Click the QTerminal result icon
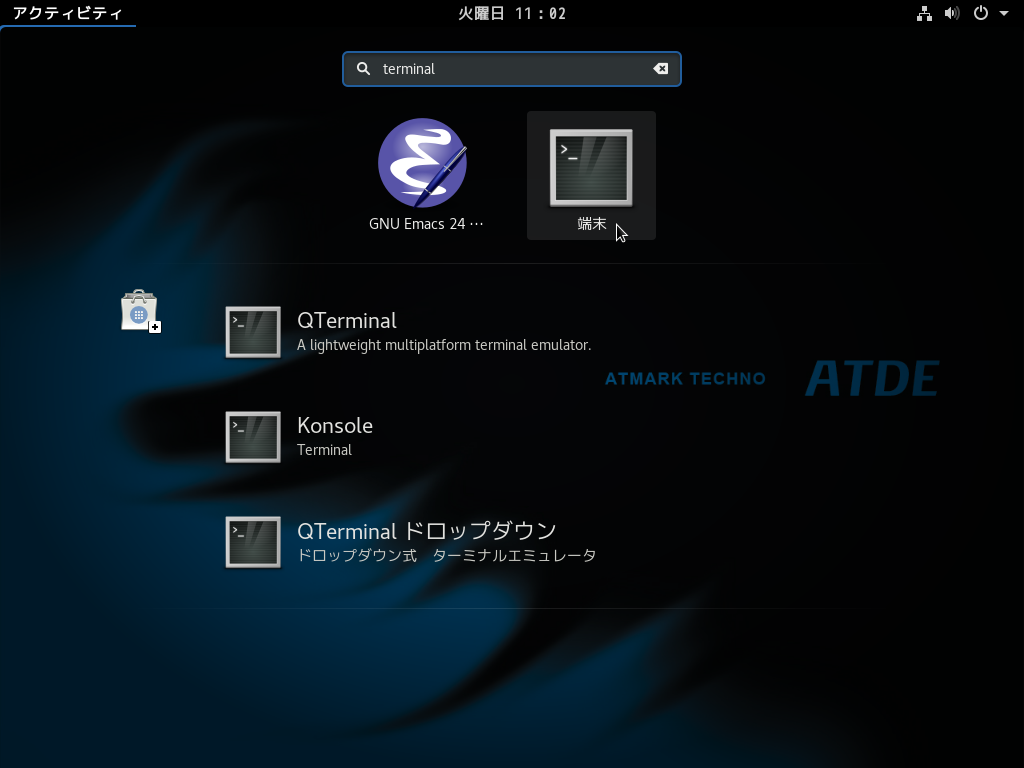This screenshot has height=768, width=1024. coord(253,332)
